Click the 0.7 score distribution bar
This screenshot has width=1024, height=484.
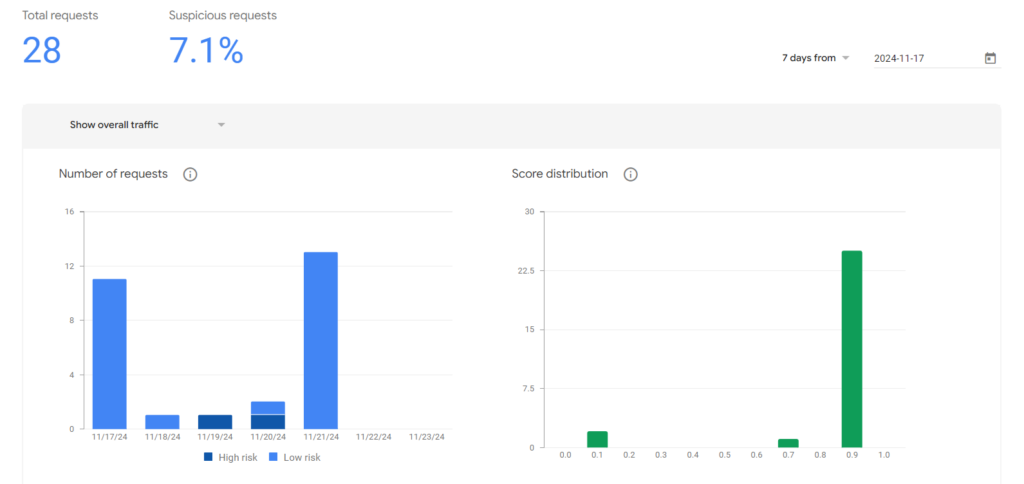click(788, 444)
